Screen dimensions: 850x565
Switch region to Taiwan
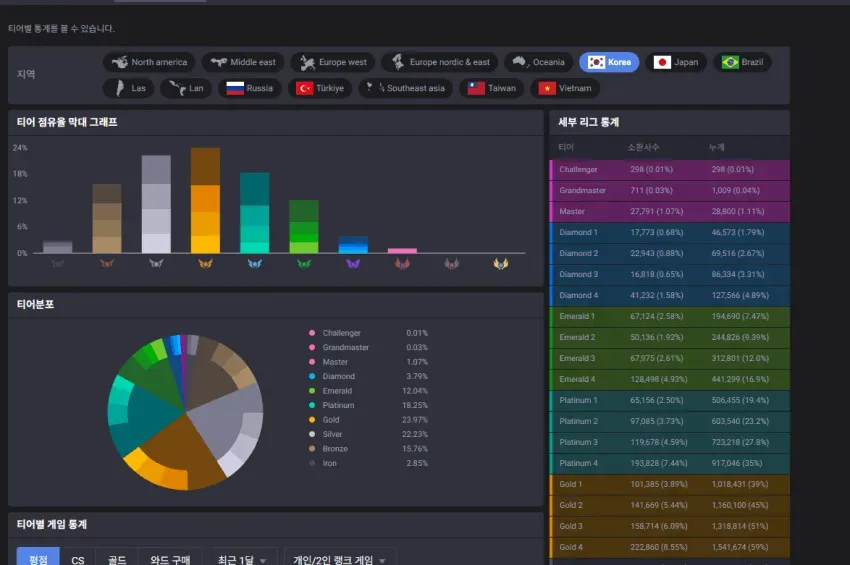492,88
